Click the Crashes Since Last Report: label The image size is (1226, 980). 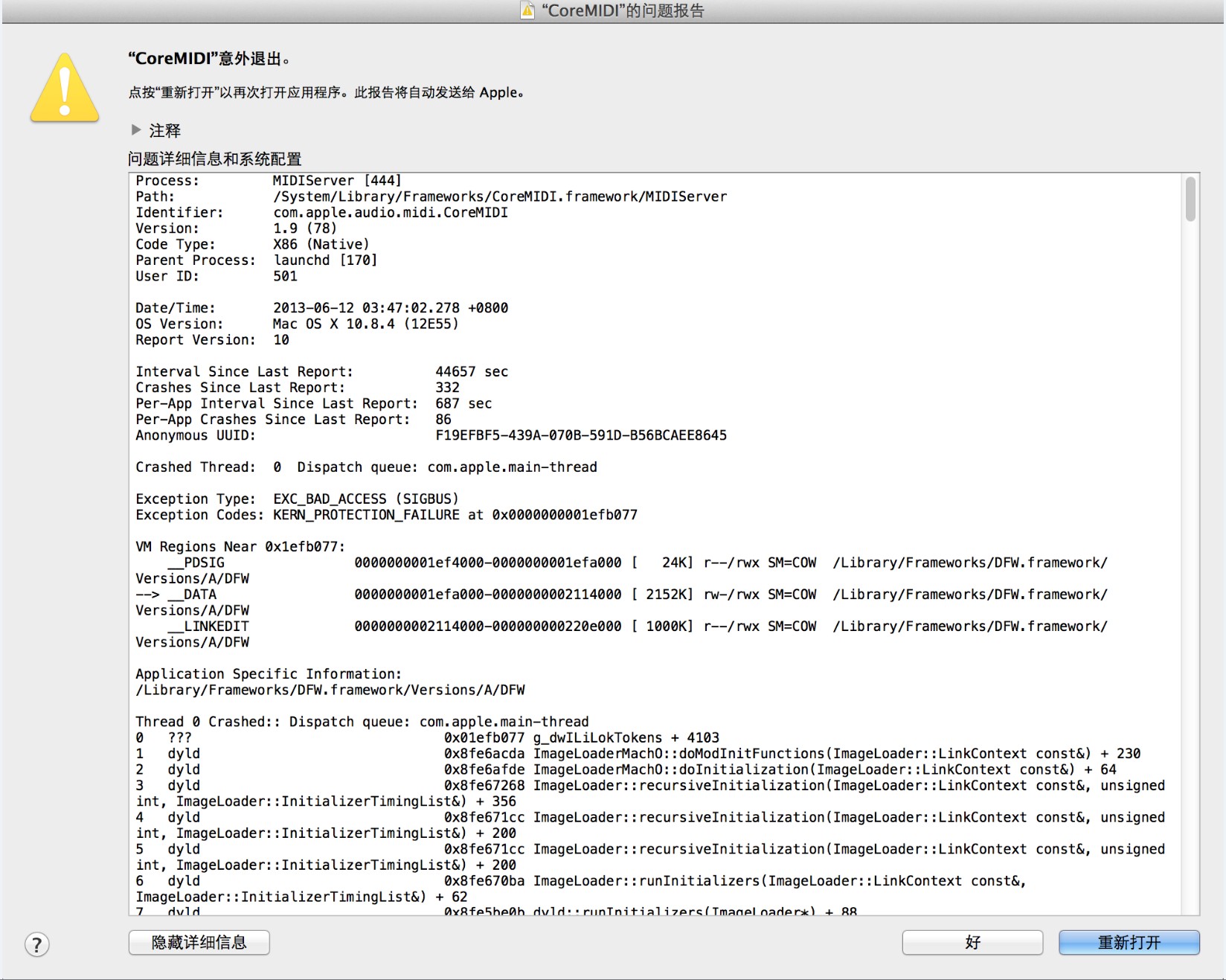point(240,388)
